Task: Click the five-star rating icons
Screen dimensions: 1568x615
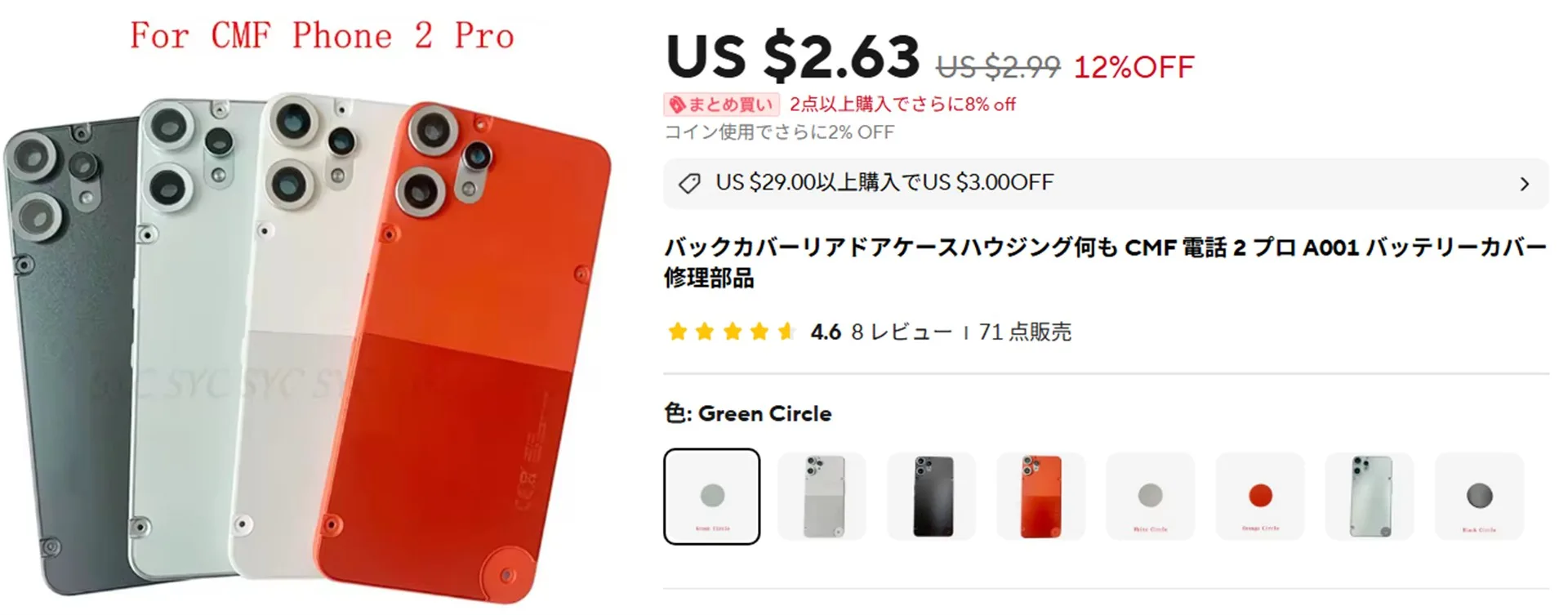Action: pyautogui.click(x=732, y=332)
